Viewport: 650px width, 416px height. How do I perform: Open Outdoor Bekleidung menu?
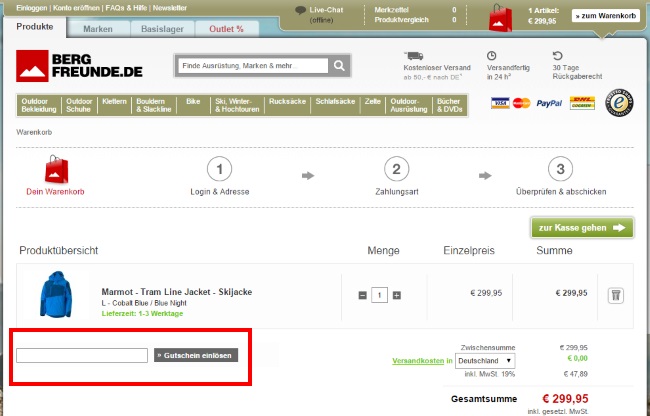point(39,105)
